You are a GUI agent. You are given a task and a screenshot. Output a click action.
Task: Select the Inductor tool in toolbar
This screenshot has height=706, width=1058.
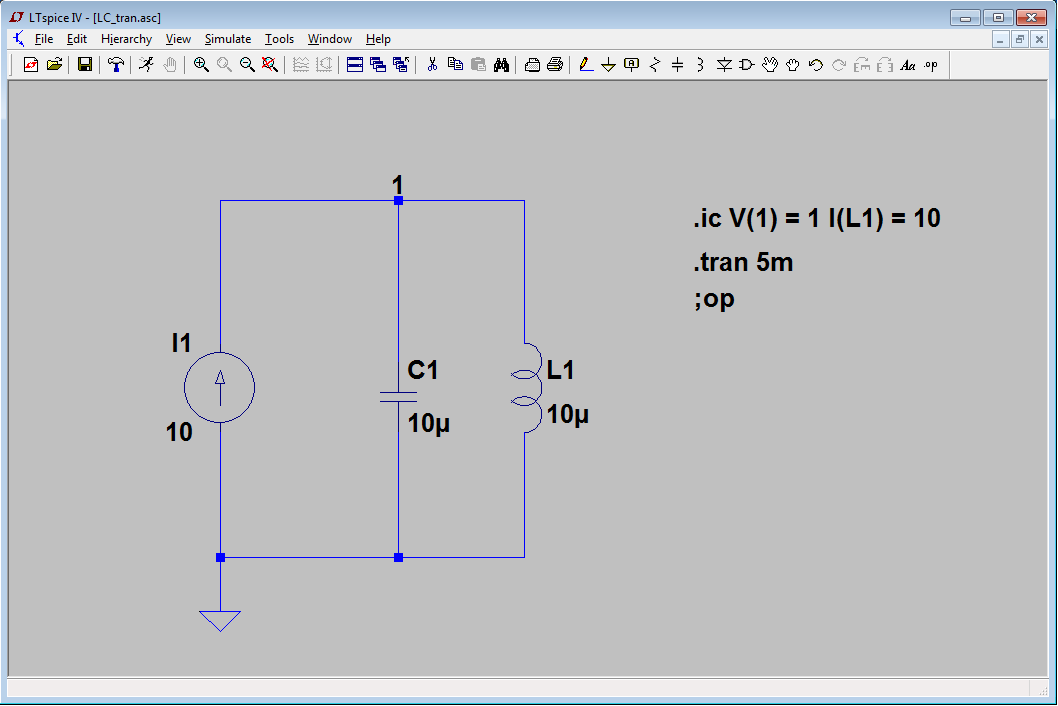pos(700,65)
